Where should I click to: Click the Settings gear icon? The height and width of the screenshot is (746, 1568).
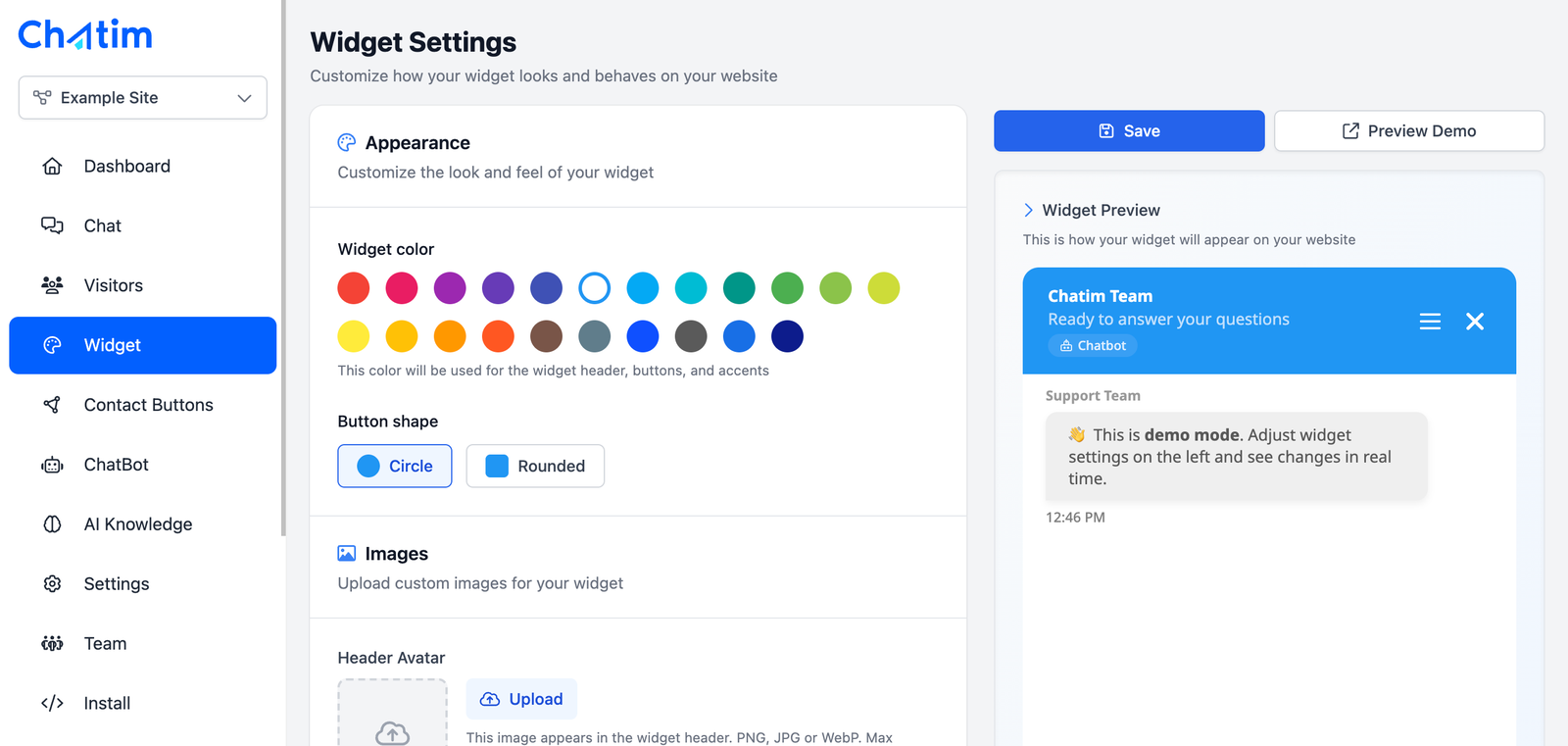52,584
